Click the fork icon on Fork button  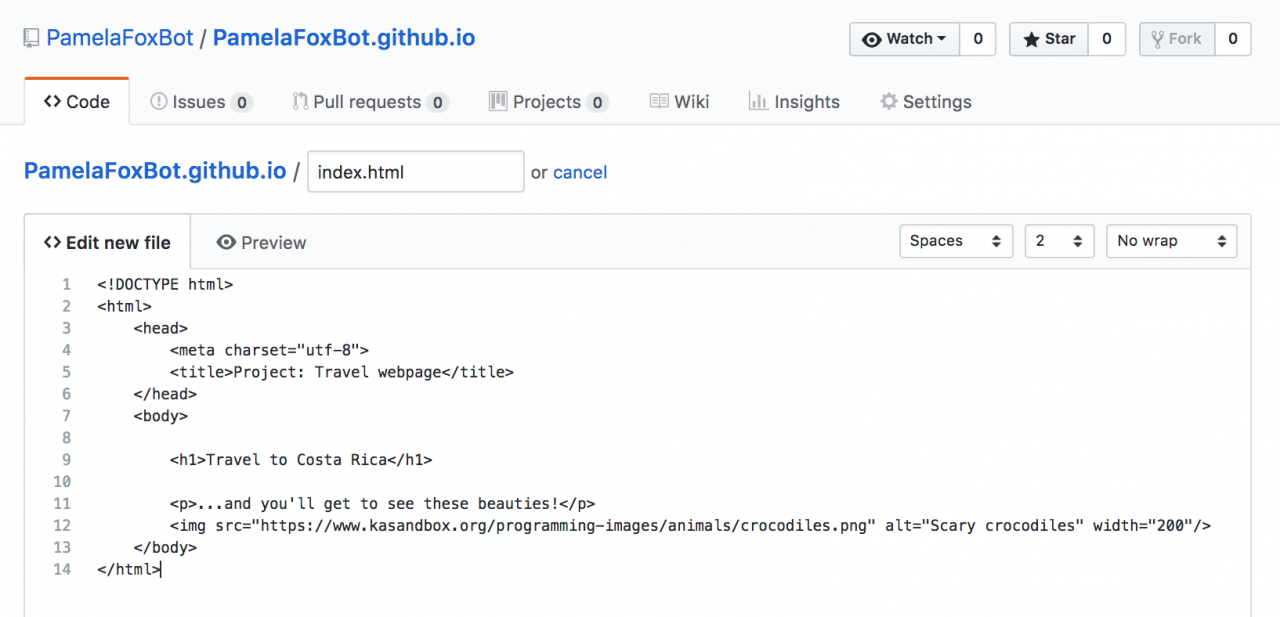[x=1158, y=39]
